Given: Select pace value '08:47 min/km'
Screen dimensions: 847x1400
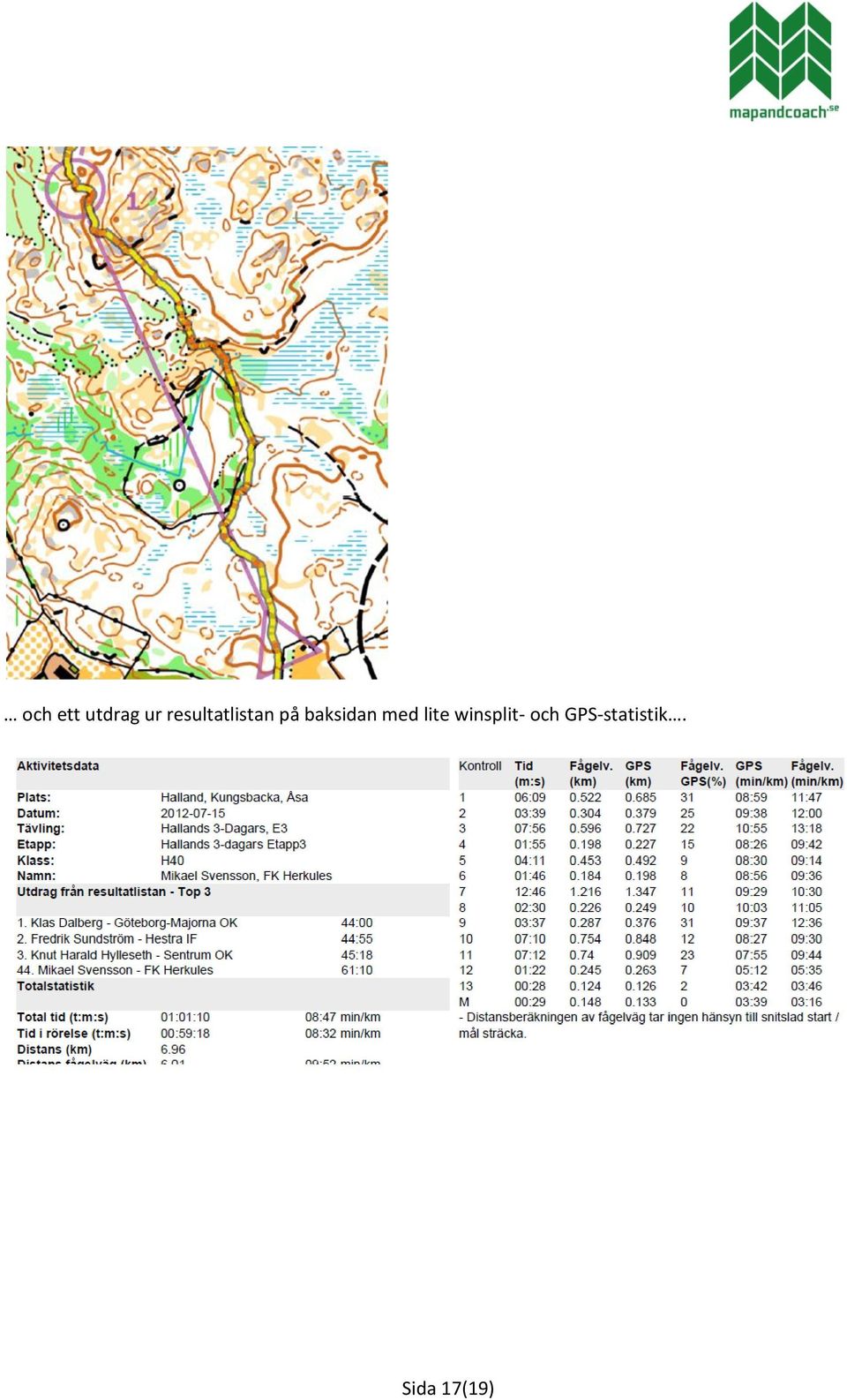Looking at the screenshot, I should [x=343, y=1017].
